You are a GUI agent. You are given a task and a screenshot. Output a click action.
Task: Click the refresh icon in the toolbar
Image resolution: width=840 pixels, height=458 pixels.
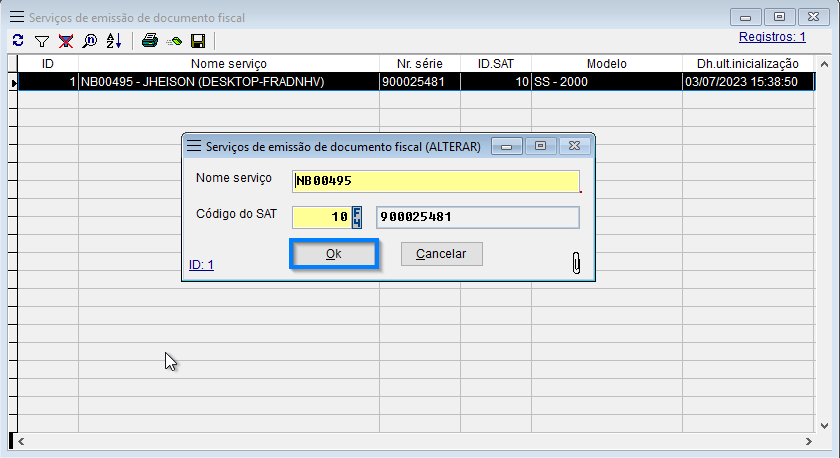[17, 41]
